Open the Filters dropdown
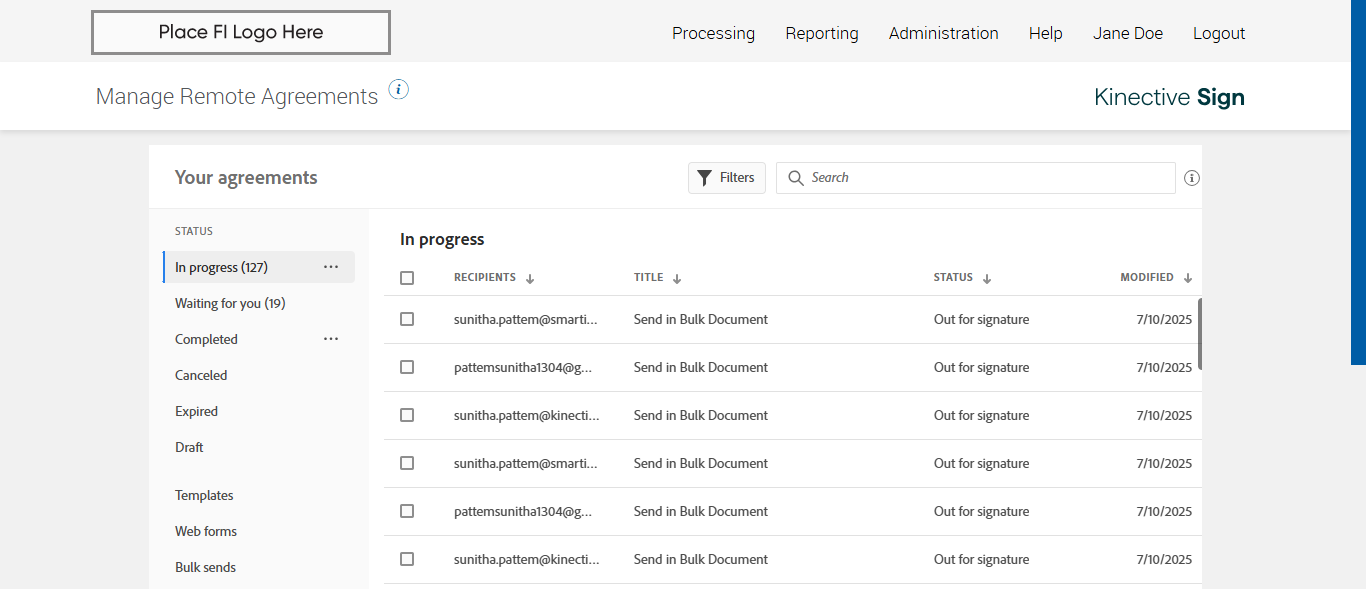This screenshot has height=589, width=1366. [x=726, y=178]
